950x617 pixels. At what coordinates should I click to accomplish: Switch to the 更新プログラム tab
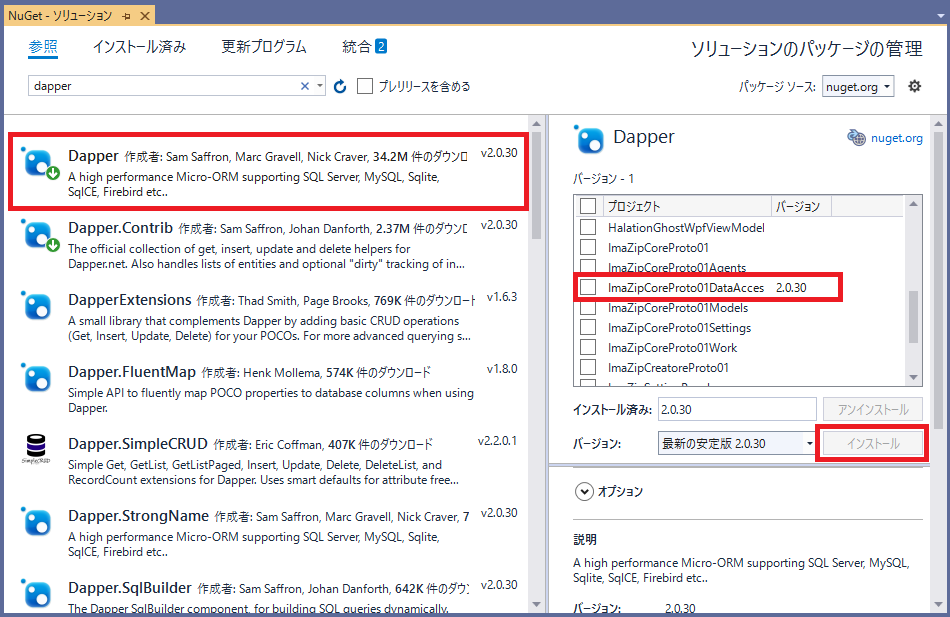point(264,47)
